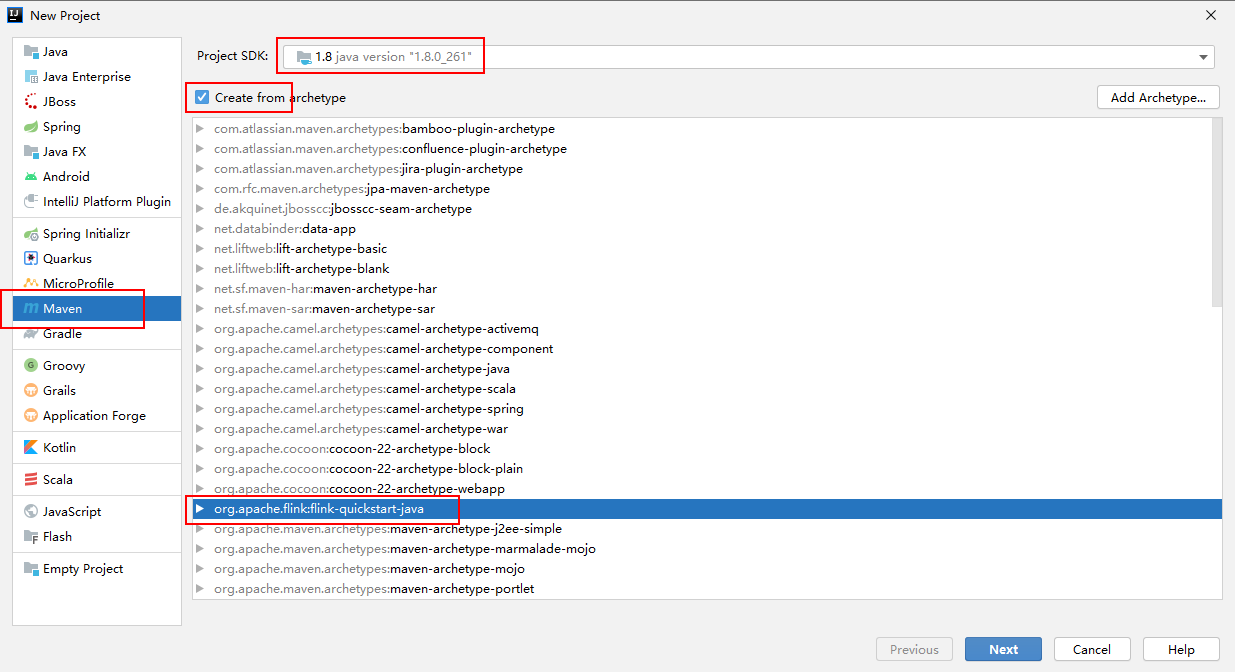Click the Groovy green G icon
Viewport: 1235px width, 672px height.
tap(31, 366)
